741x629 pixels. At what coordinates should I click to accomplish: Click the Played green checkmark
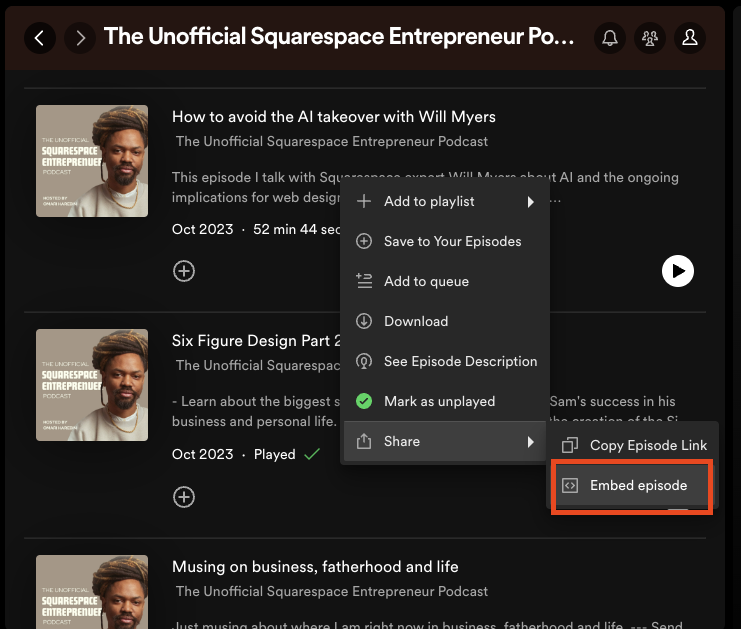312,454
